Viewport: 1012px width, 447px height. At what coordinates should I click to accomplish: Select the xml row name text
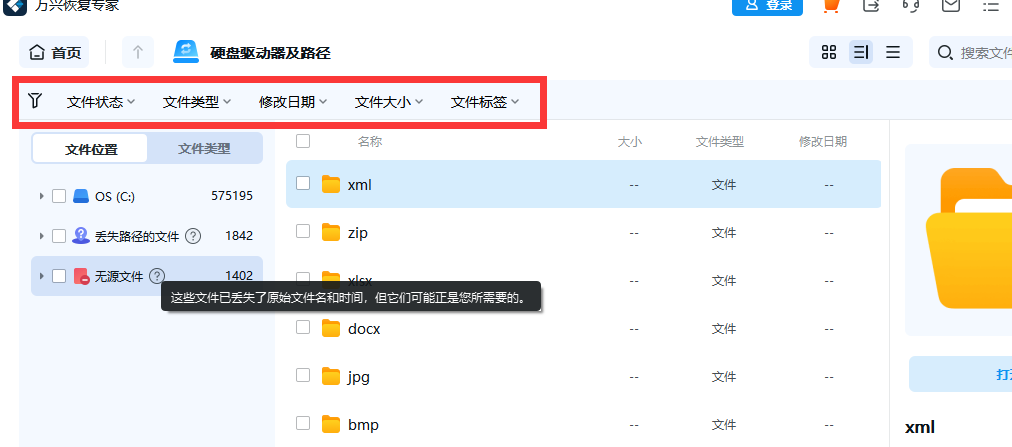point(359,184)
